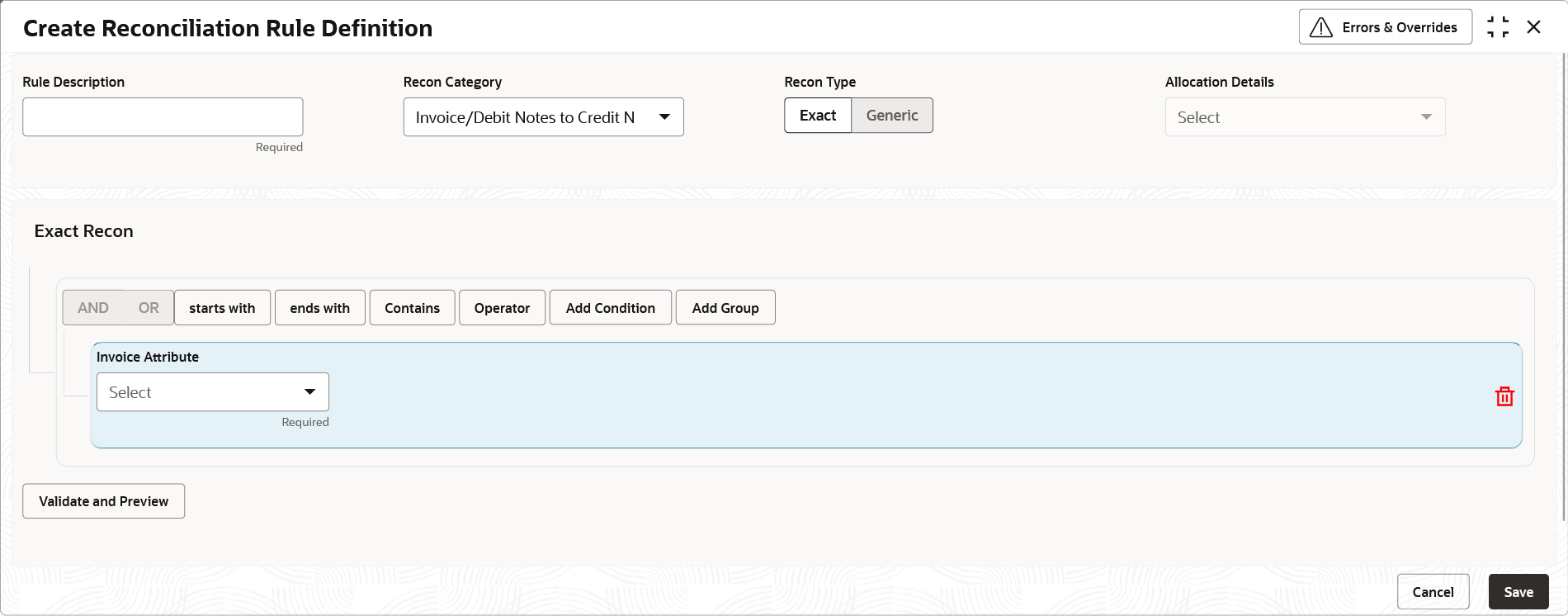Screen dimensions: 1568x616
Task: Choose the AND logical operator
Action: 93,307
